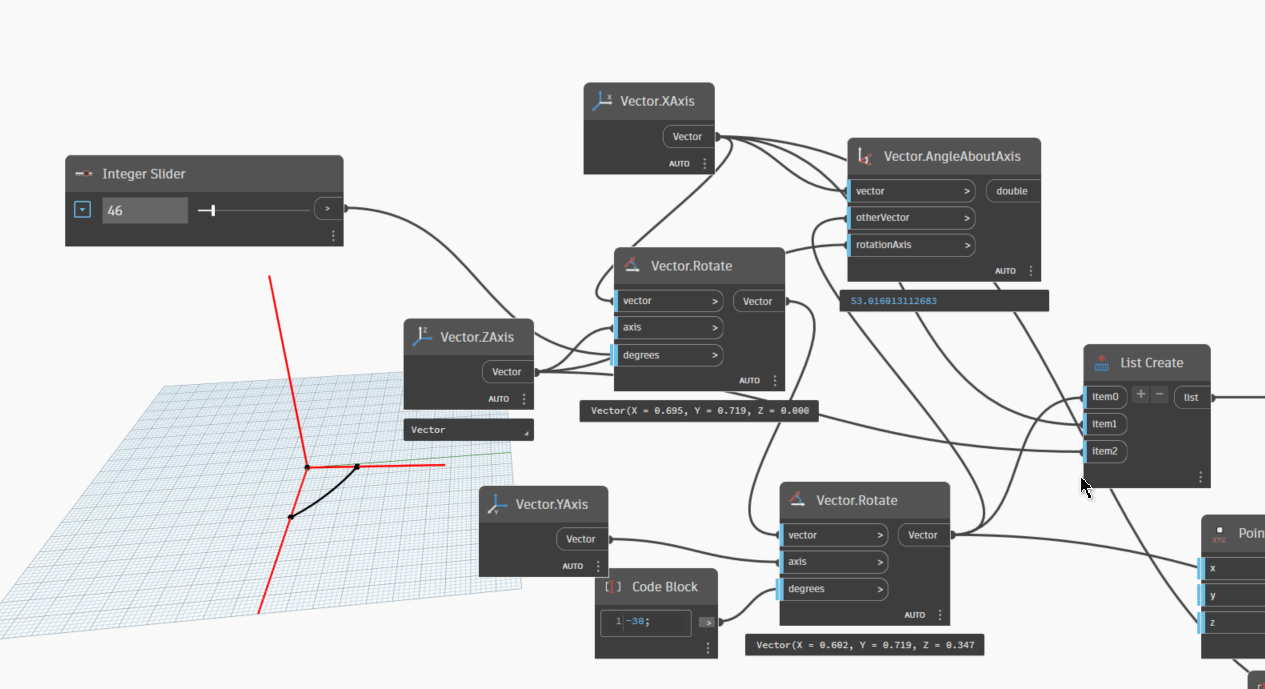Image resolution: width=1265 pixels, height=689 pixels.
Task: Click the Vector.XAxis node icon
Action: (x=603, y=101)
